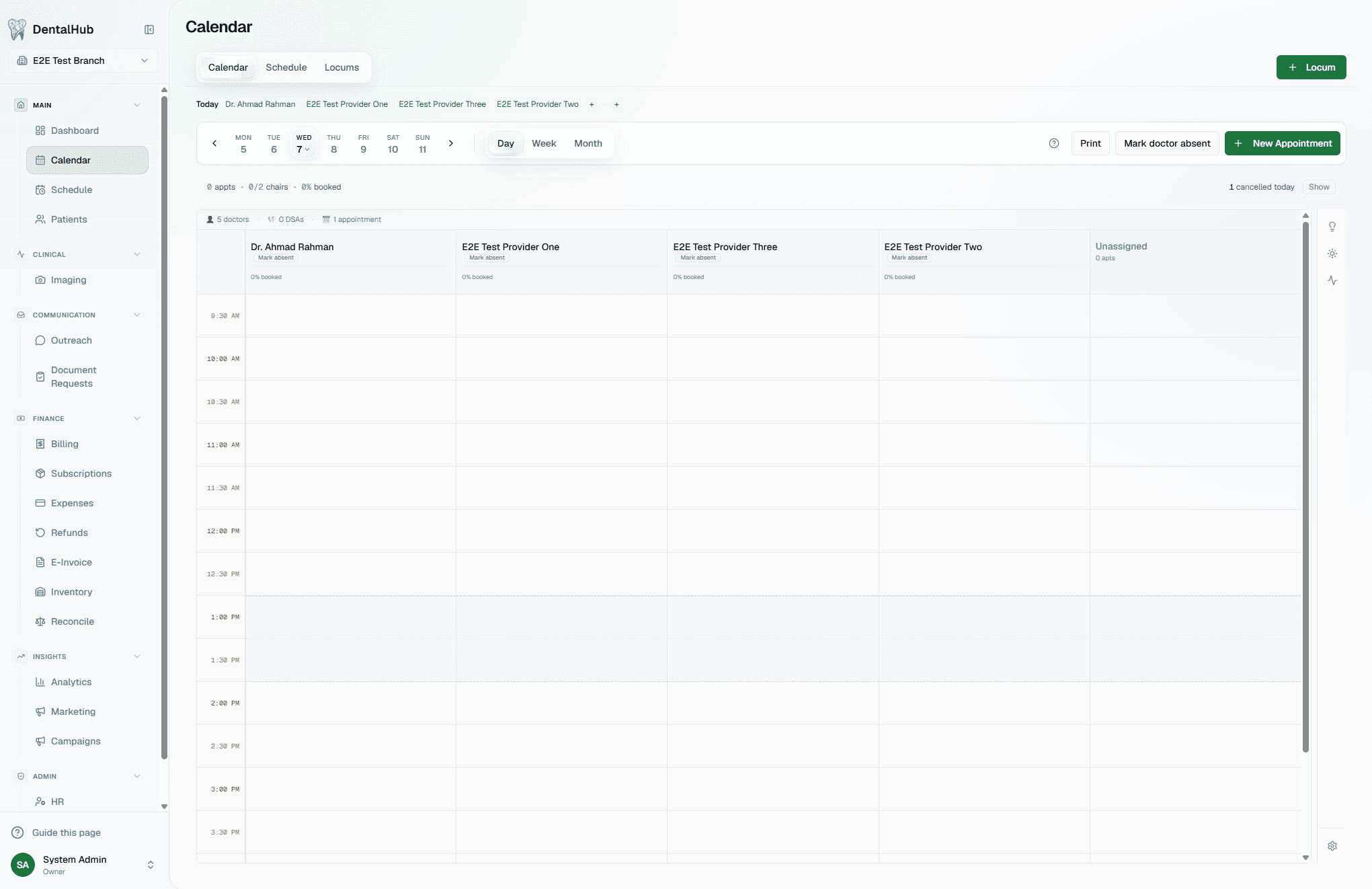The width and height of the screenshot is (1372, 889).
Task: Select Thursday 8 in date strip
Action: click(334, 143)
